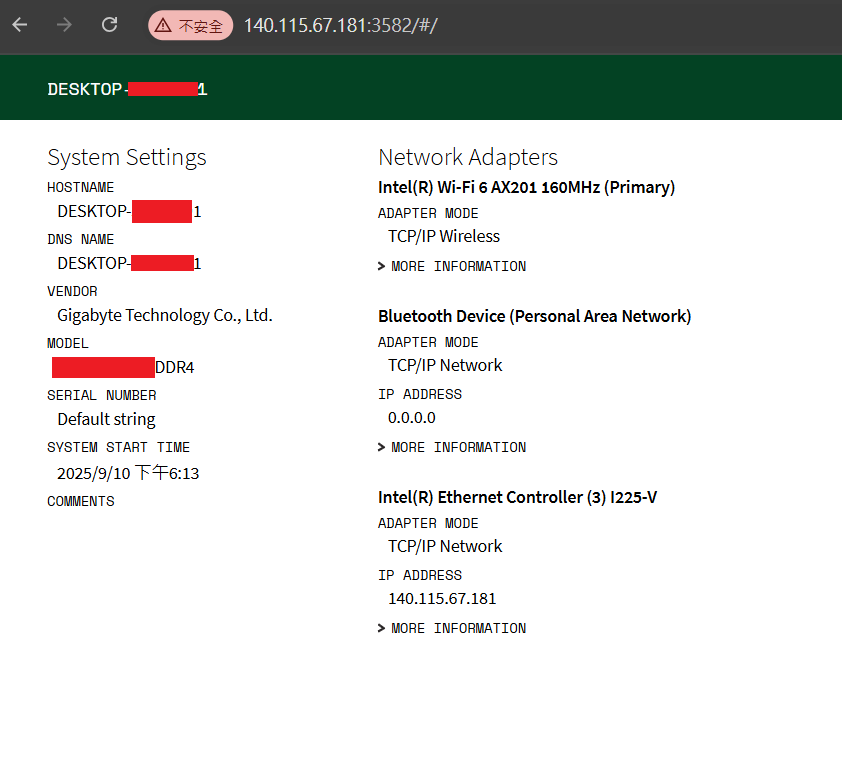Select the Default string serial value
This screenshot has height=757, width=842.
106,419
